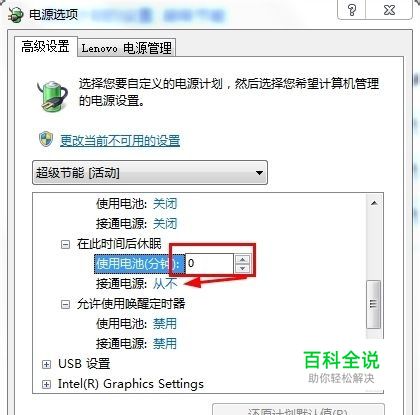Collapse the 允许使用唤醒定时器 node

click(65, 304)
